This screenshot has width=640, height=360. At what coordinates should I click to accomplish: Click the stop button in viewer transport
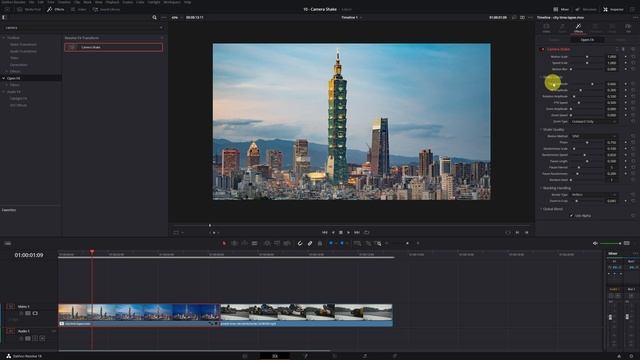point(341,232)
